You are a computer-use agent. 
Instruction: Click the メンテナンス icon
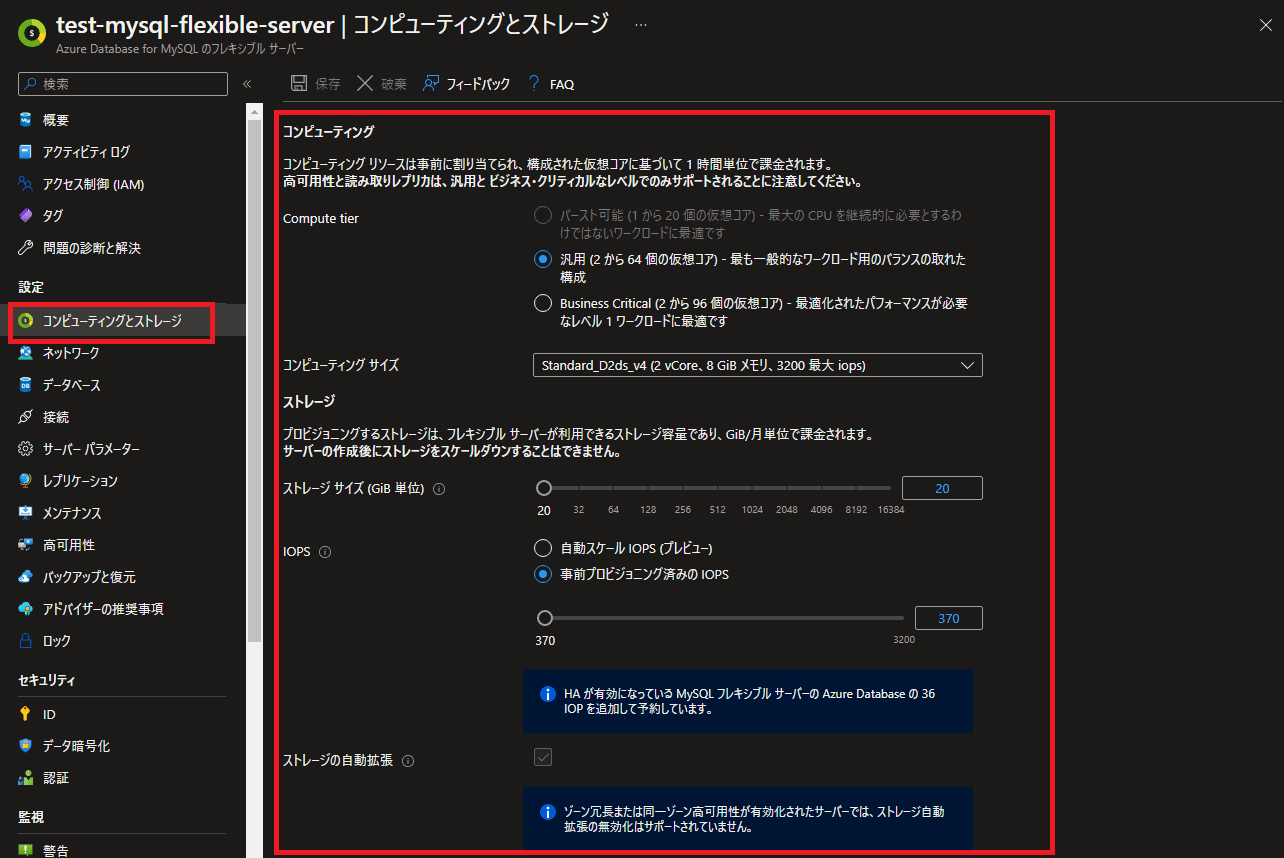[x=26, y=513]
